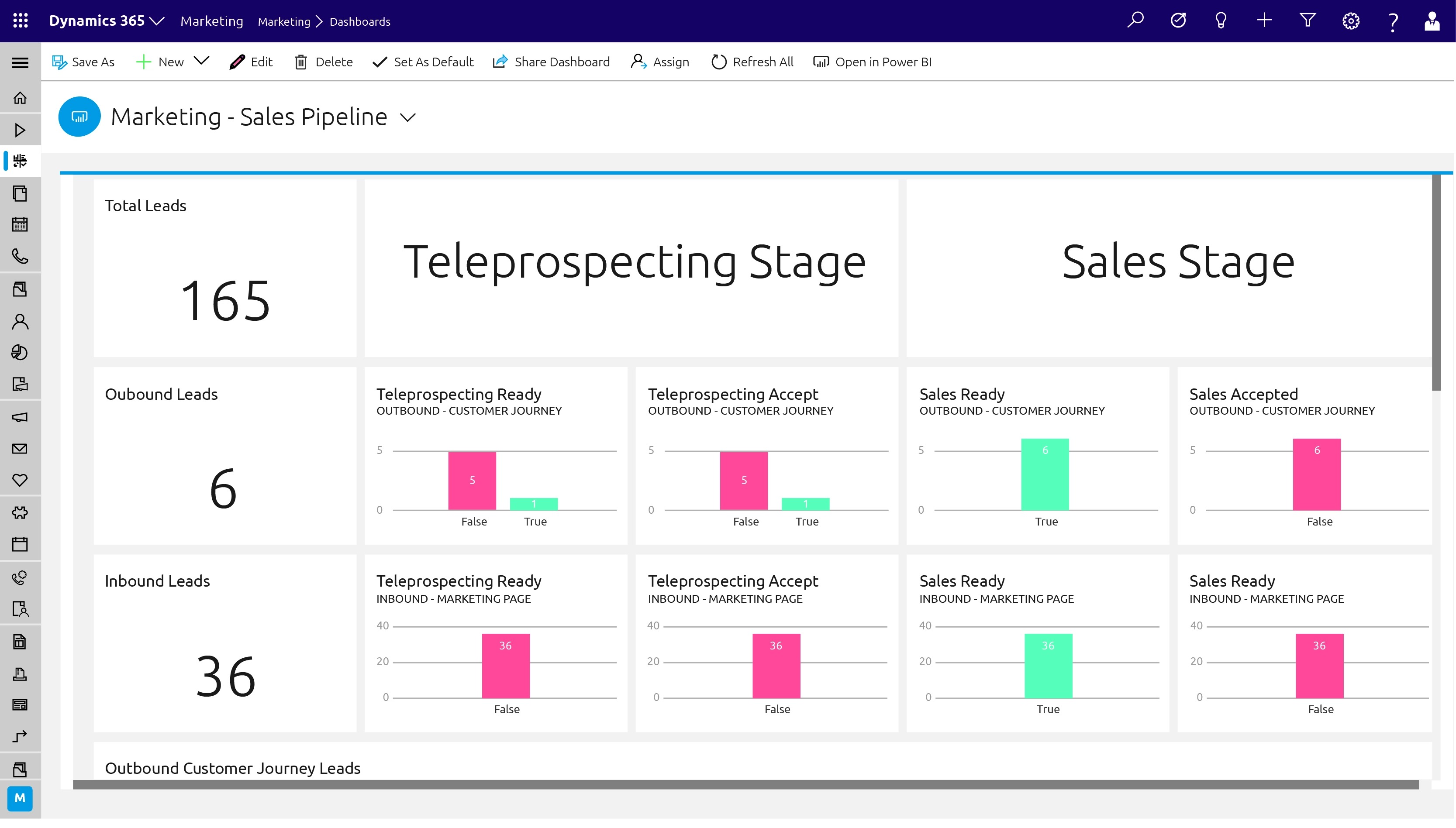Click Marketing in the breadcrumb
This screenshot has height=828, width=1456.
tap(284, 22)
